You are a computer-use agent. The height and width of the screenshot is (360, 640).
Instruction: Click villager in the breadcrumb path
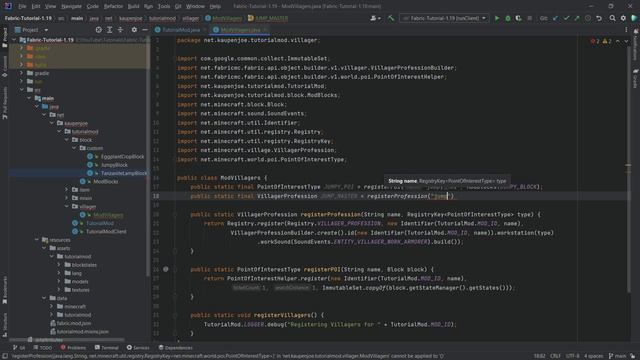[191, 18]
